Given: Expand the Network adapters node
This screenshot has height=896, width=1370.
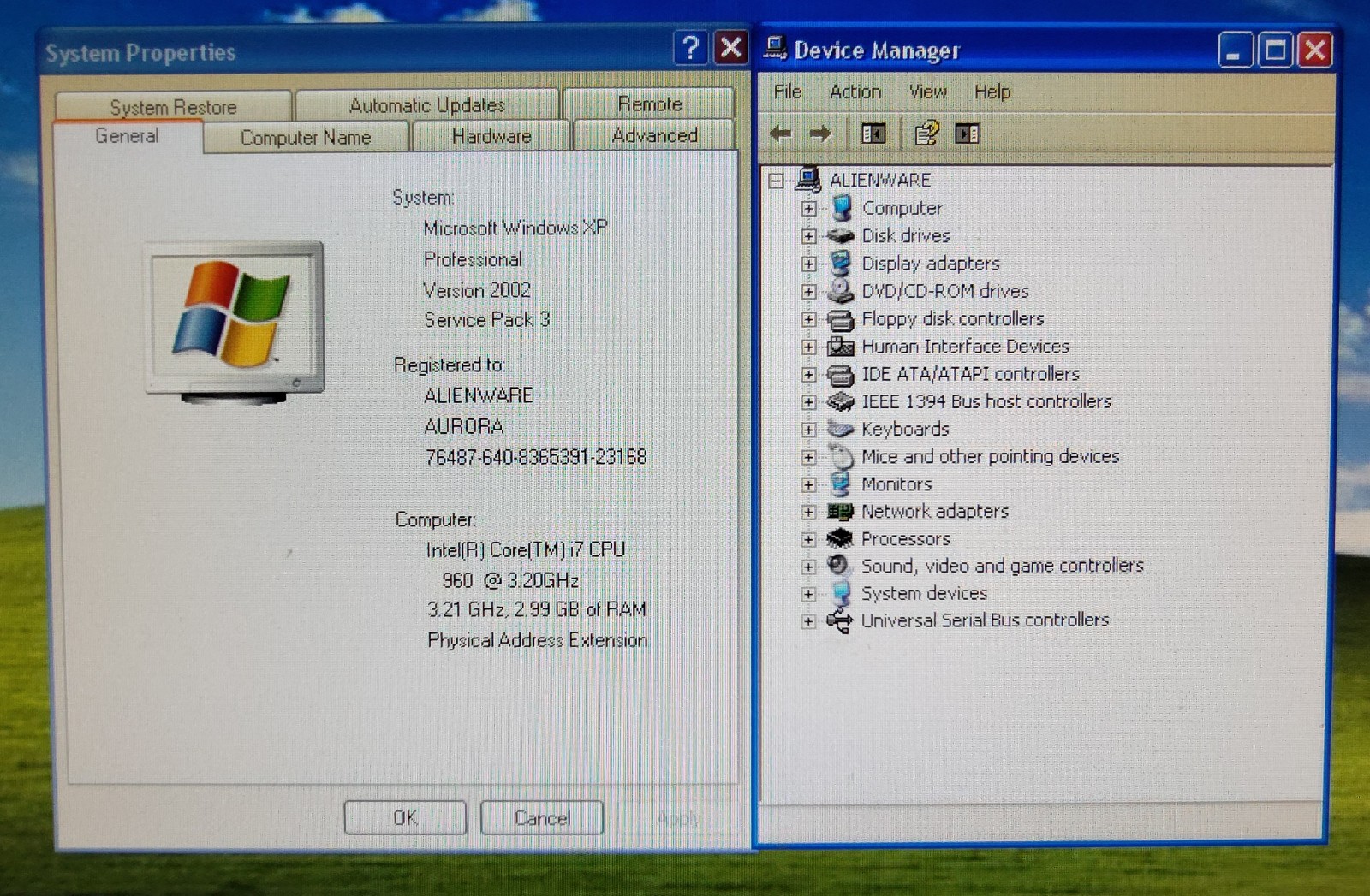Looking at the screenshot, I should pos(808,512).
